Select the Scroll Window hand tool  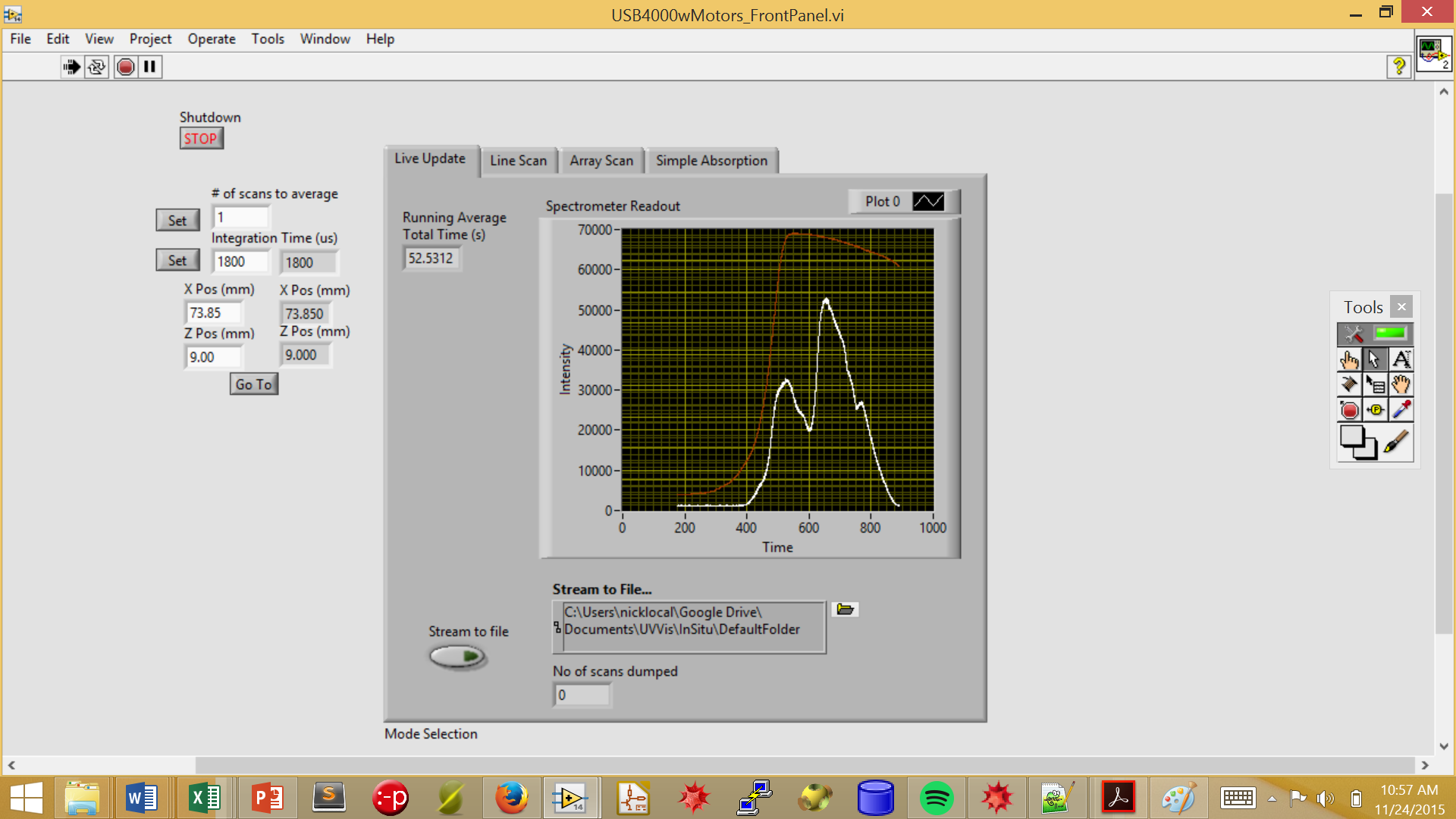coord(1401,384)
